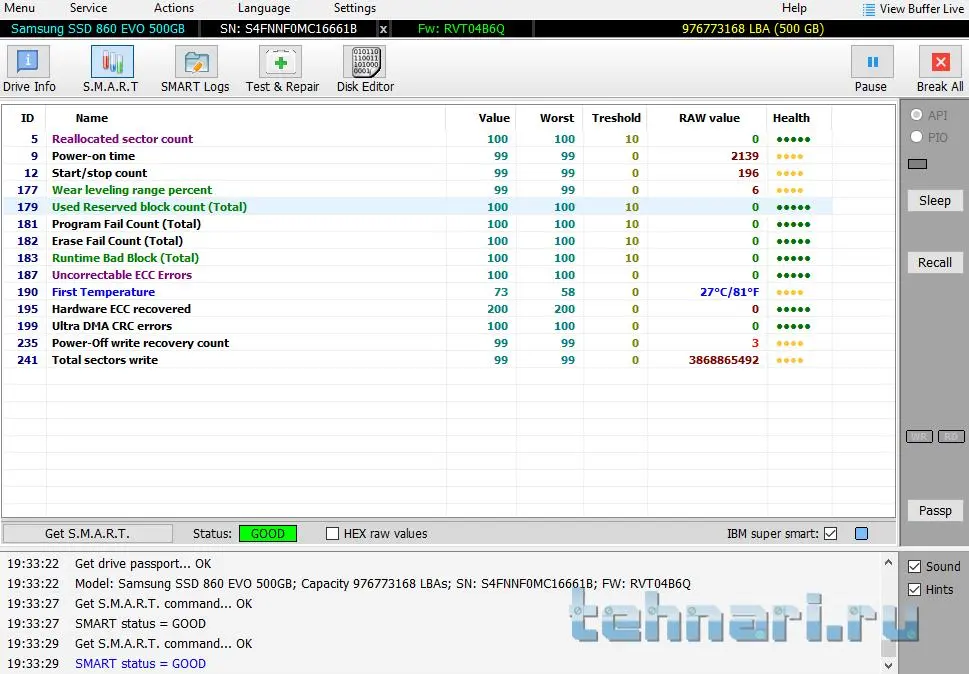
Task: Open the Service menu
Action: [x=88, y=8]
